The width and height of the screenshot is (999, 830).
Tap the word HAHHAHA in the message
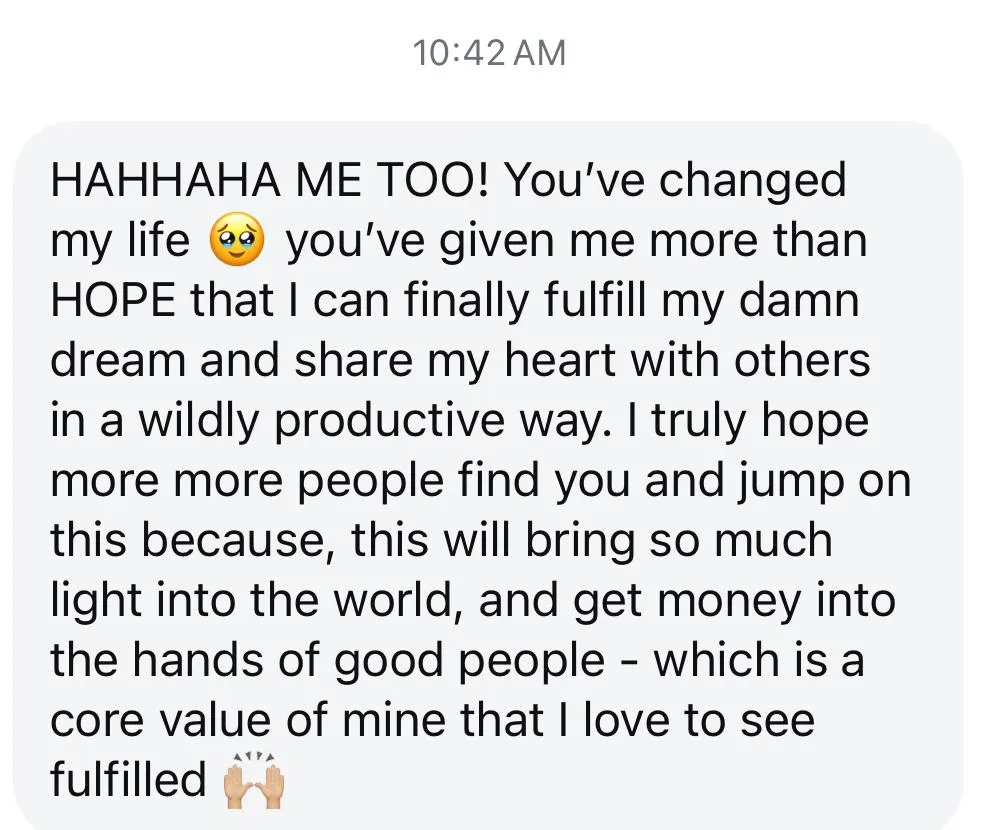(165, 180)
